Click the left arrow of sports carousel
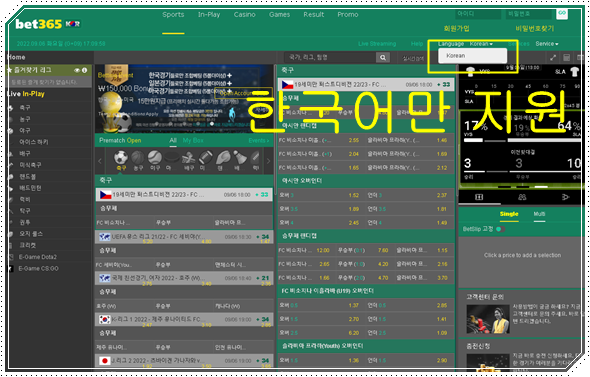The image size is (590, 377). coord(100,161)
